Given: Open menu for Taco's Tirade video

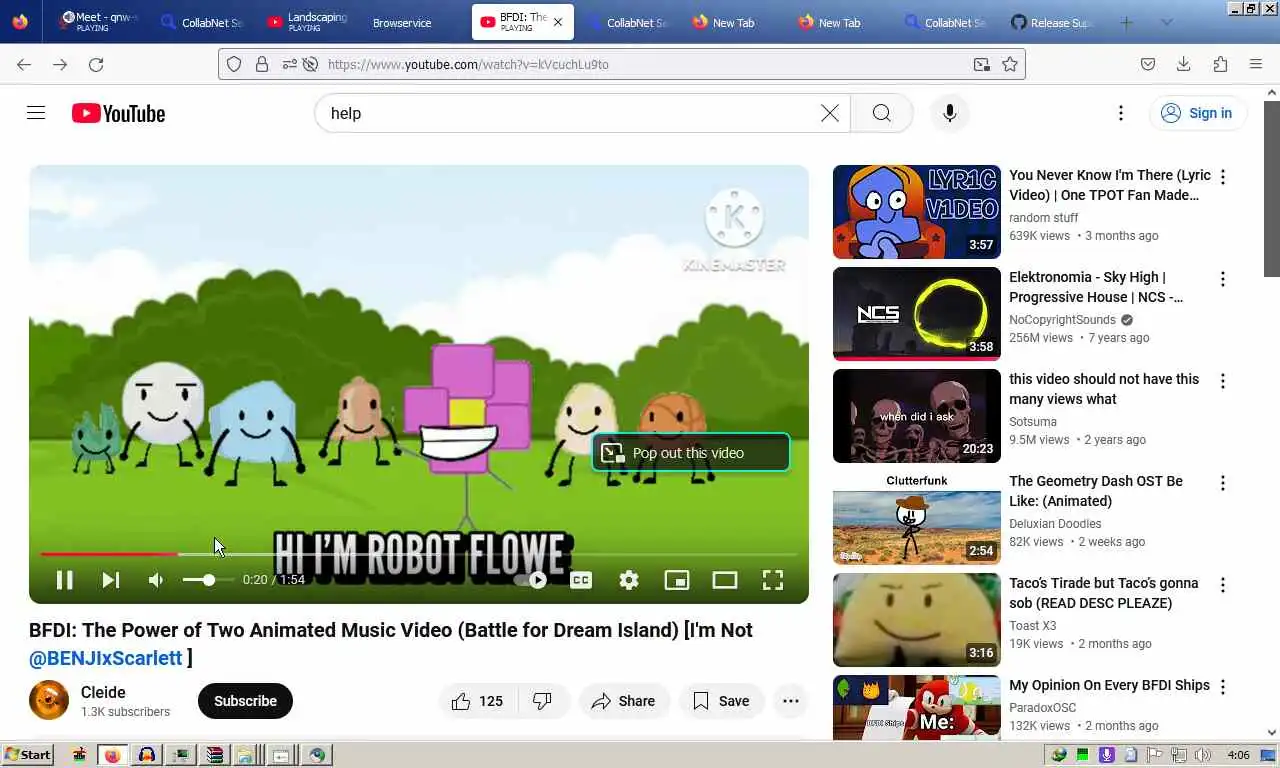Looking at the screenshot, I should 1222,585.
